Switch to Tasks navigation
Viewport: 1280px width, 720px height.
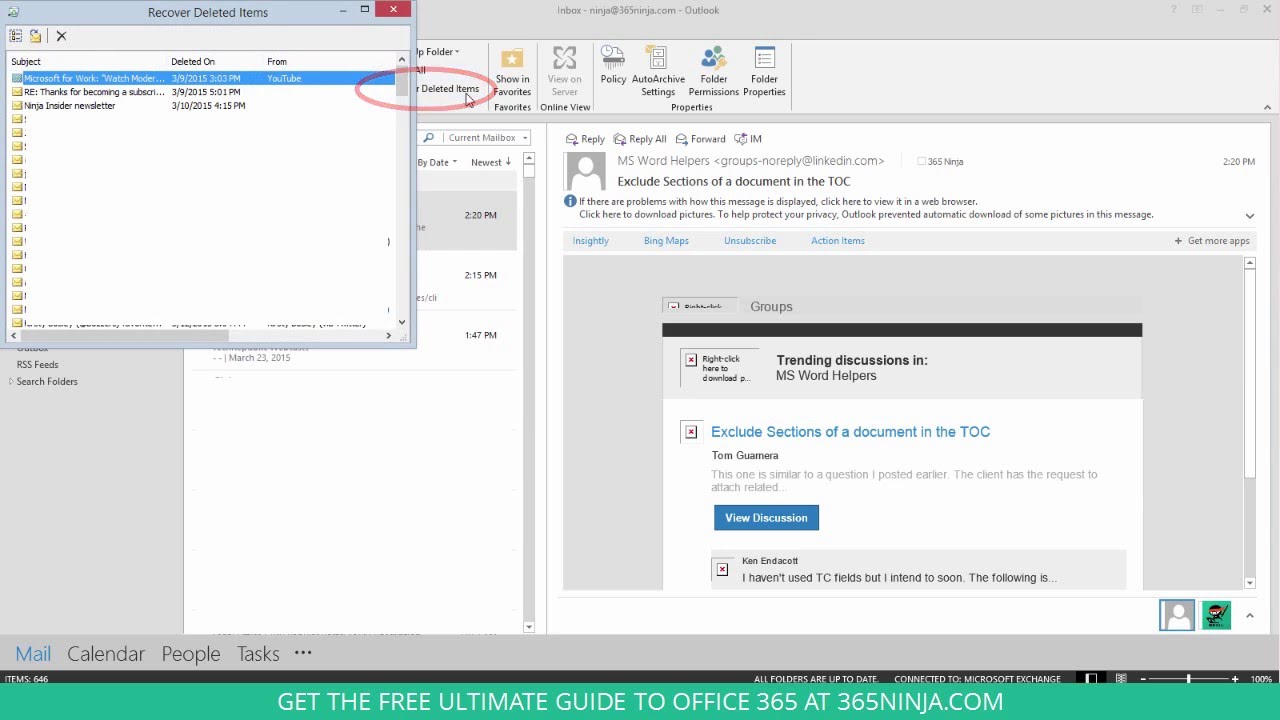pos(258,654)
